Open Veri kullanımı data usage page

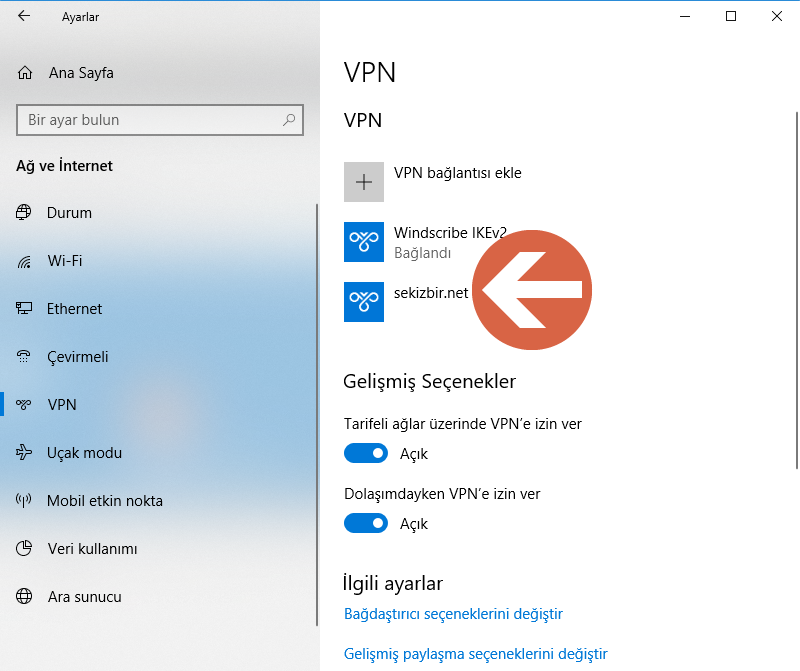click(x=22, y=548)
